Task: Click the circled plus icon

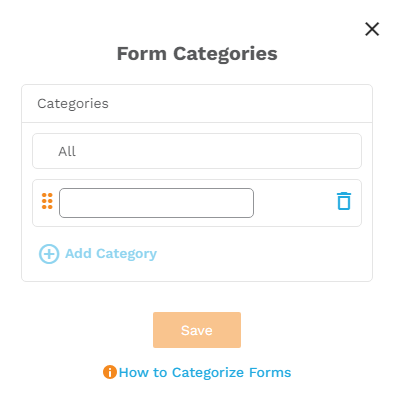Action: (49, 254)
